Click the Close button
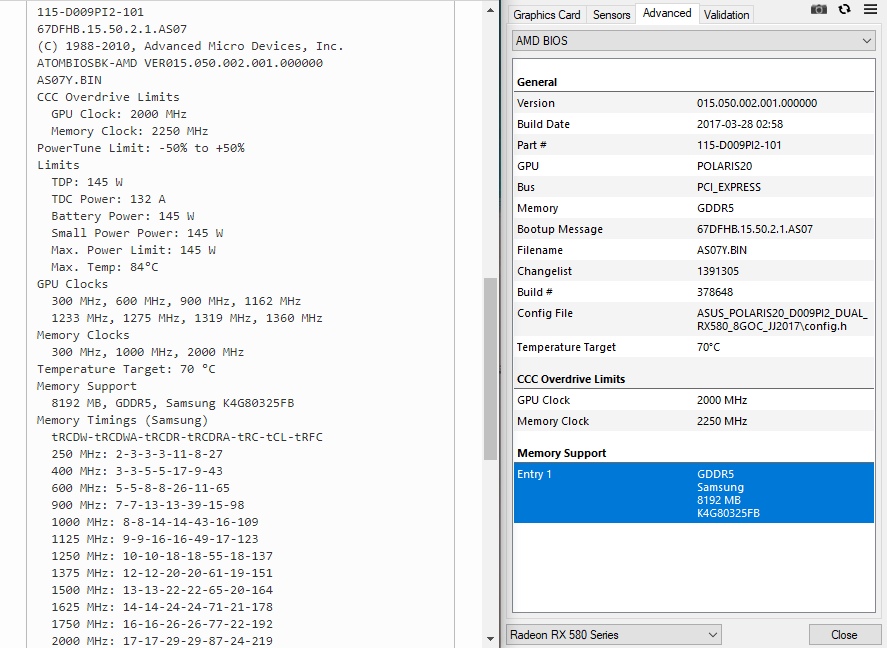Image resolution: width=887 pixels, height=648 pixels. [843, 634]
